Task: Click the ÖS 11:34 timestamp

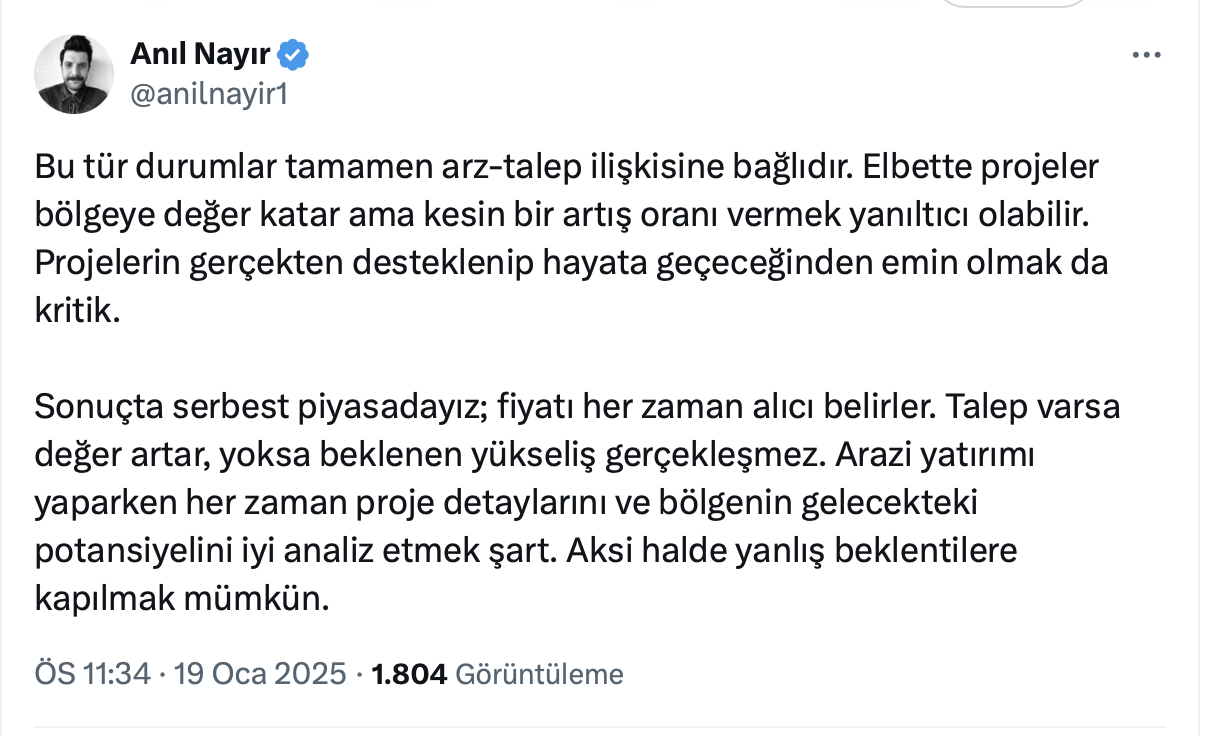Action: pyautogui.click(x=92, y=675)
